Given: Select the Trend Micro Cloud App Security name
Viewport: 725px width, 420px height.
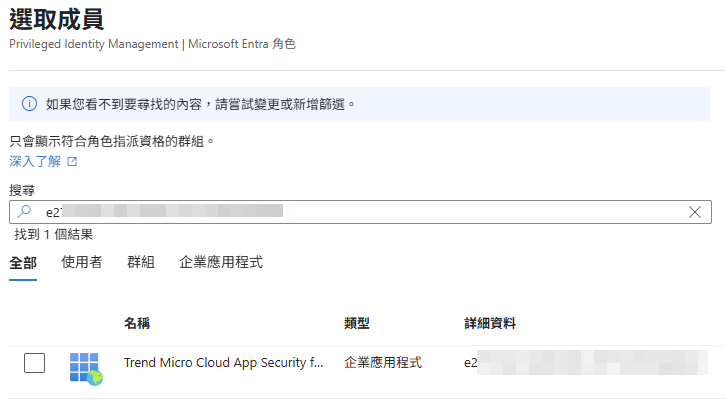Looking at the screenshot, I should coord(223,363).
